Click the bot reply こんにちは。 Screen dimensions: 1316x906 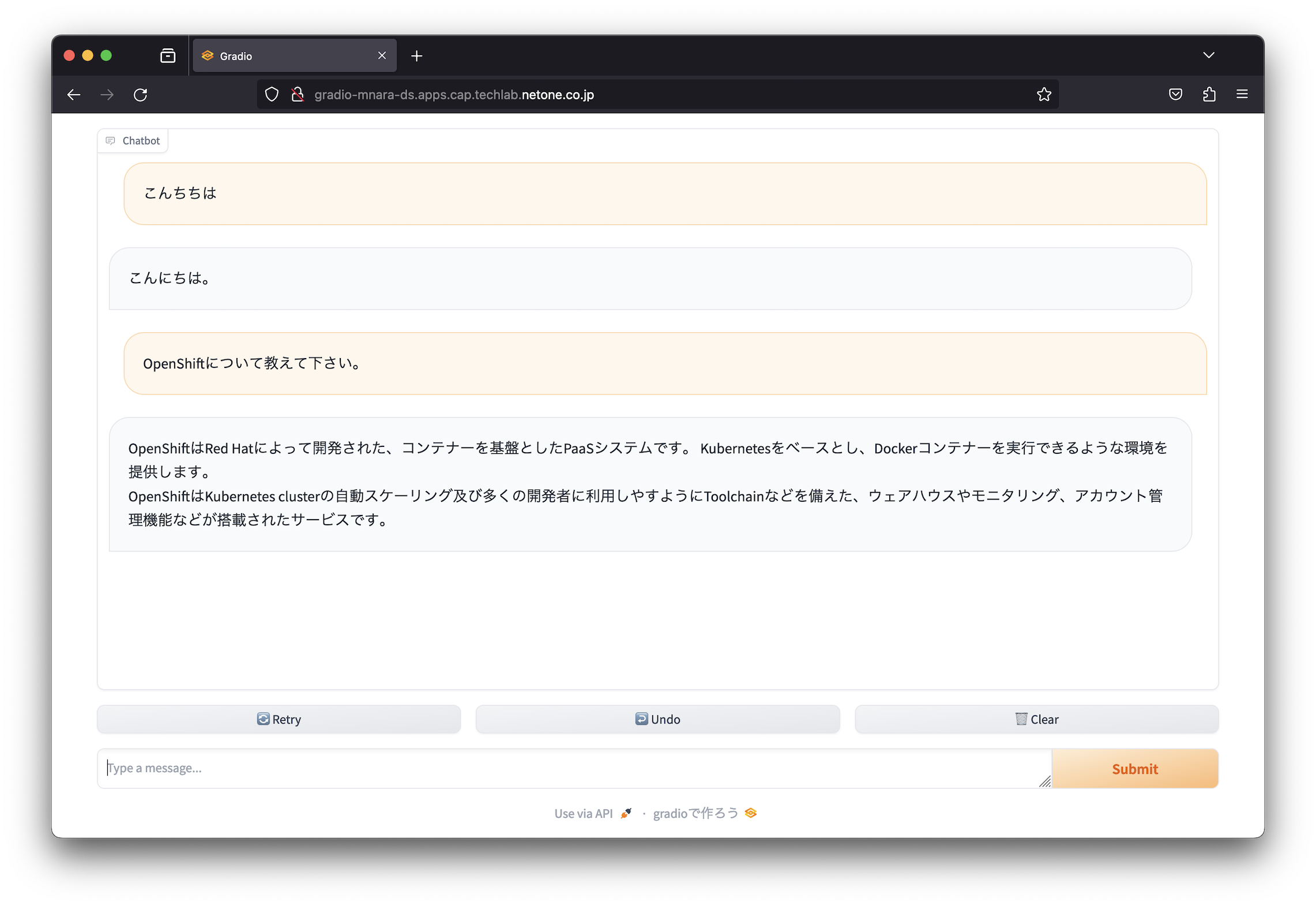650,279
